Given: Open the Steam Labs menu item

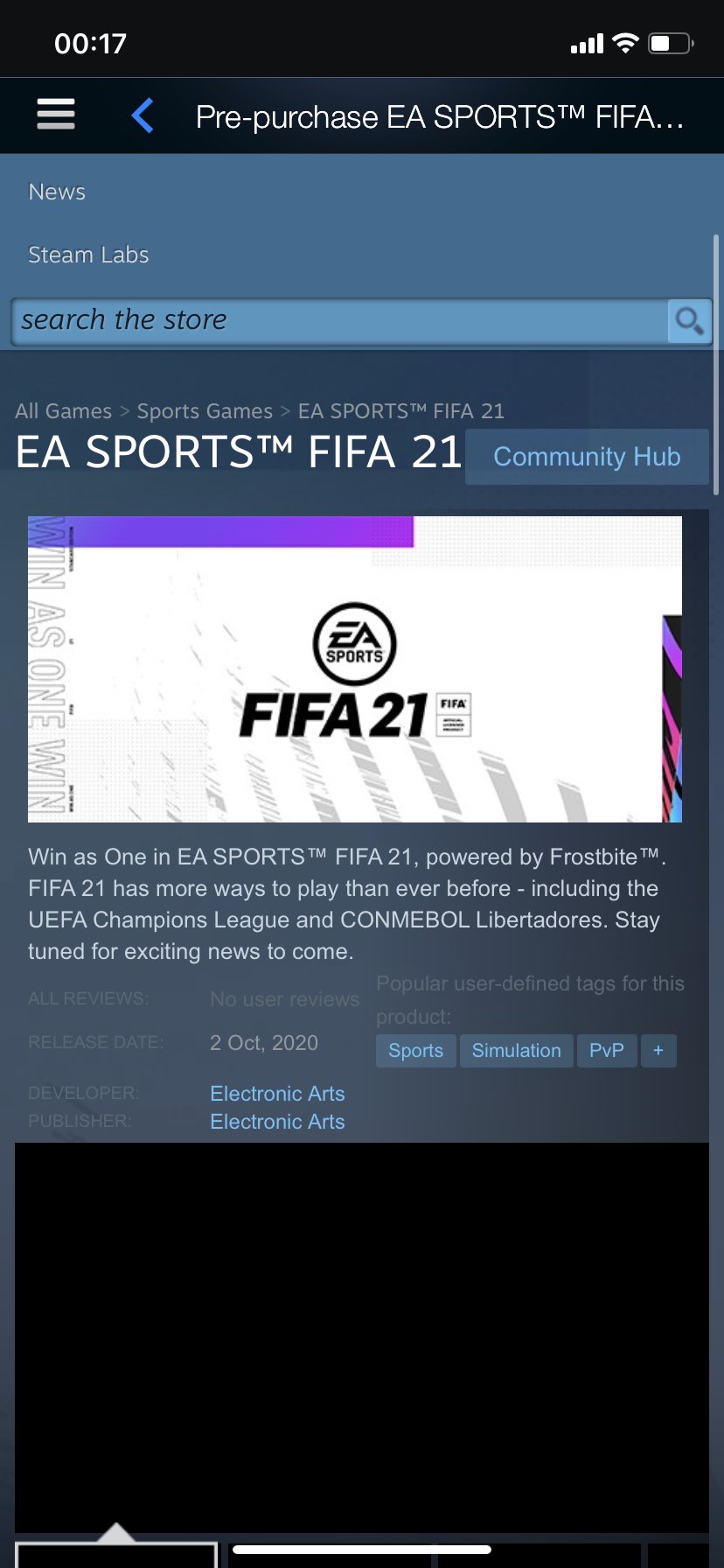Looking at the screenshot, I should click(88, 255).
